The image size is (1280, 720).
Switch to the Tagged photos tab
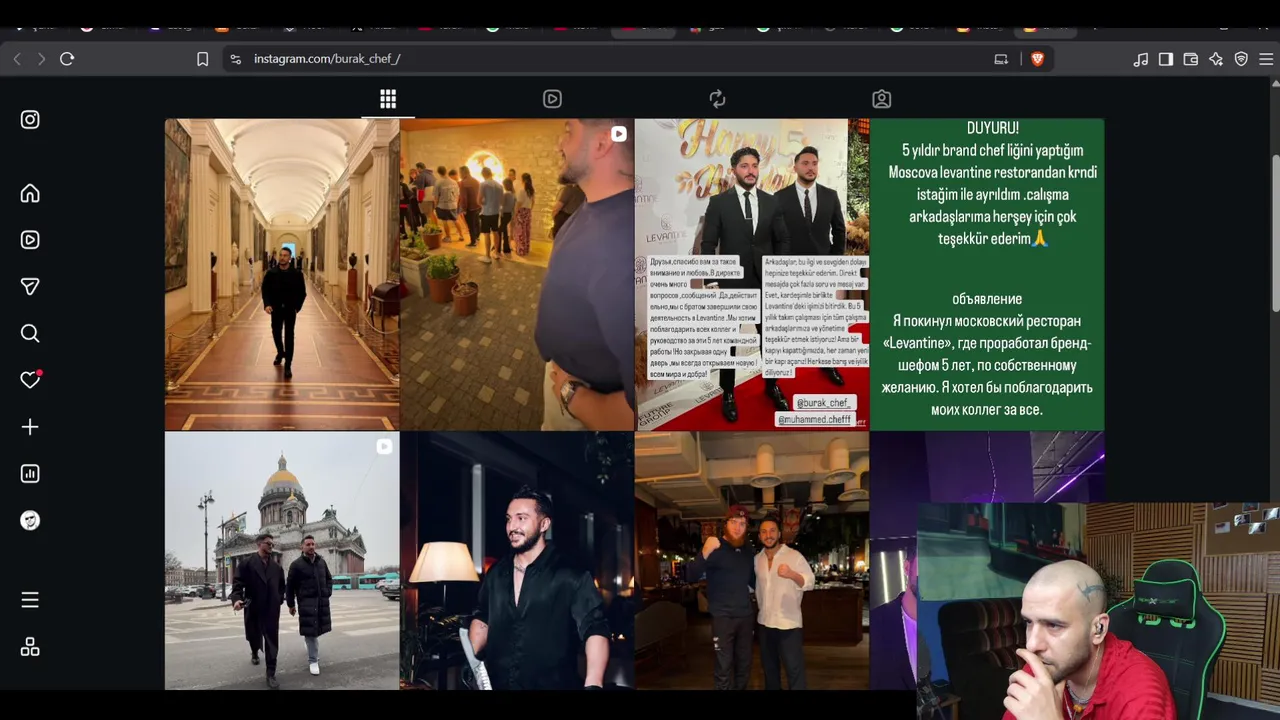click(881, 99)
